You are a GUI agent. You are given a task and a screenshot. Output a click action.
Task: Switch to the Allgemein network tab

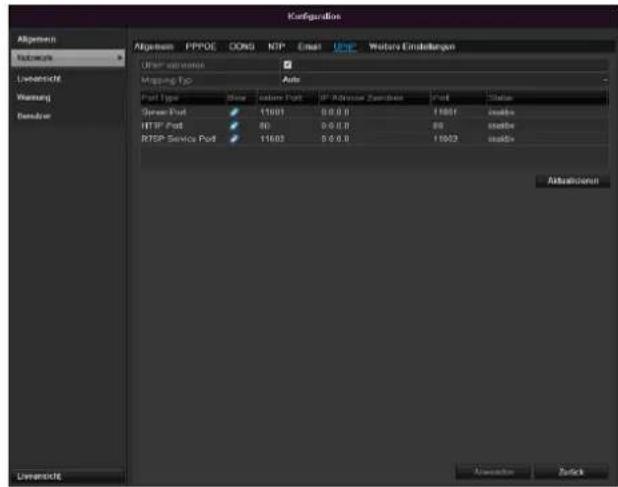[x=154, y=47]
